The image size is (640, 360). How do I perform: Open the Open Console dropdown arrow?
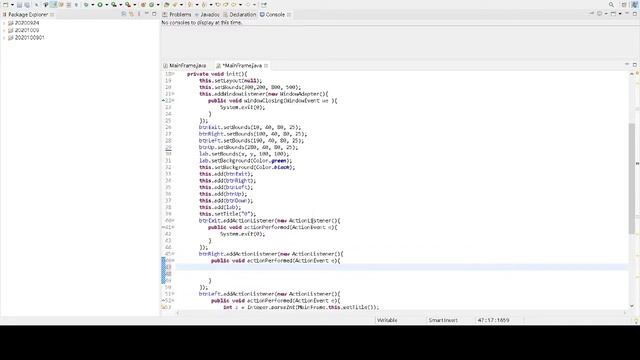(620, 13)
